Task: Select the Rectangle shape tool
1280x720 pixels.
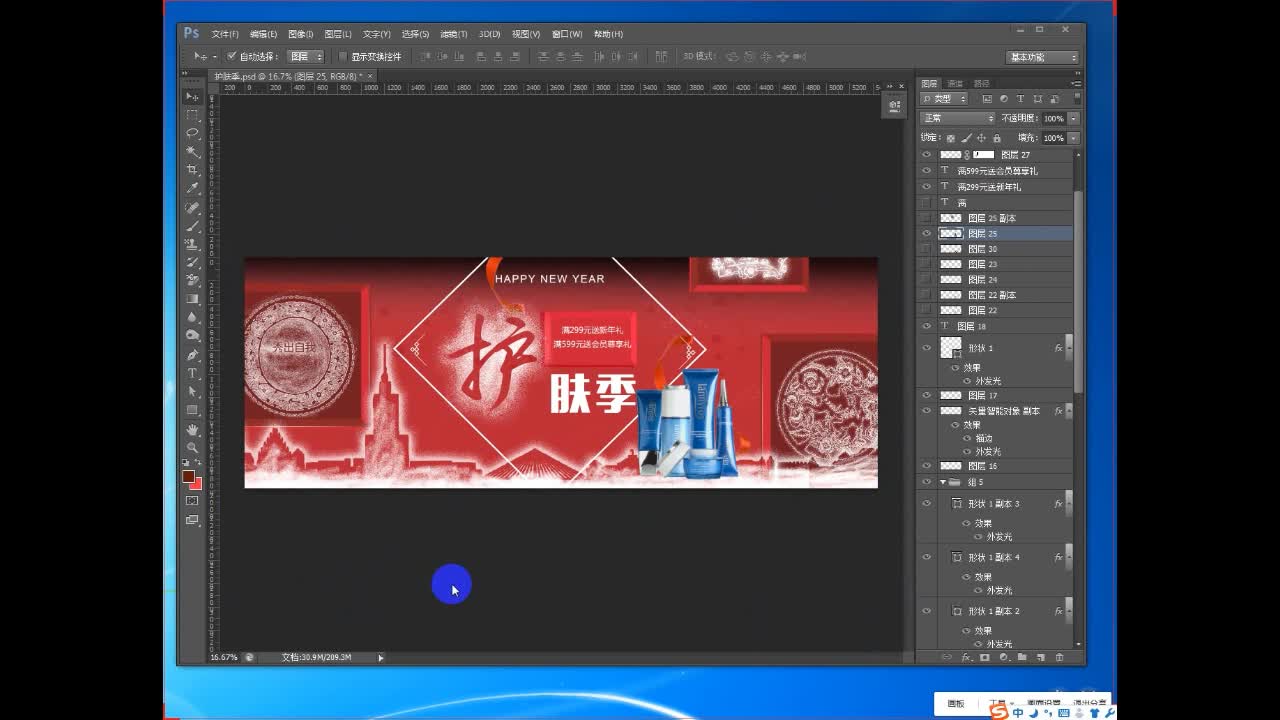Action: 192,410
